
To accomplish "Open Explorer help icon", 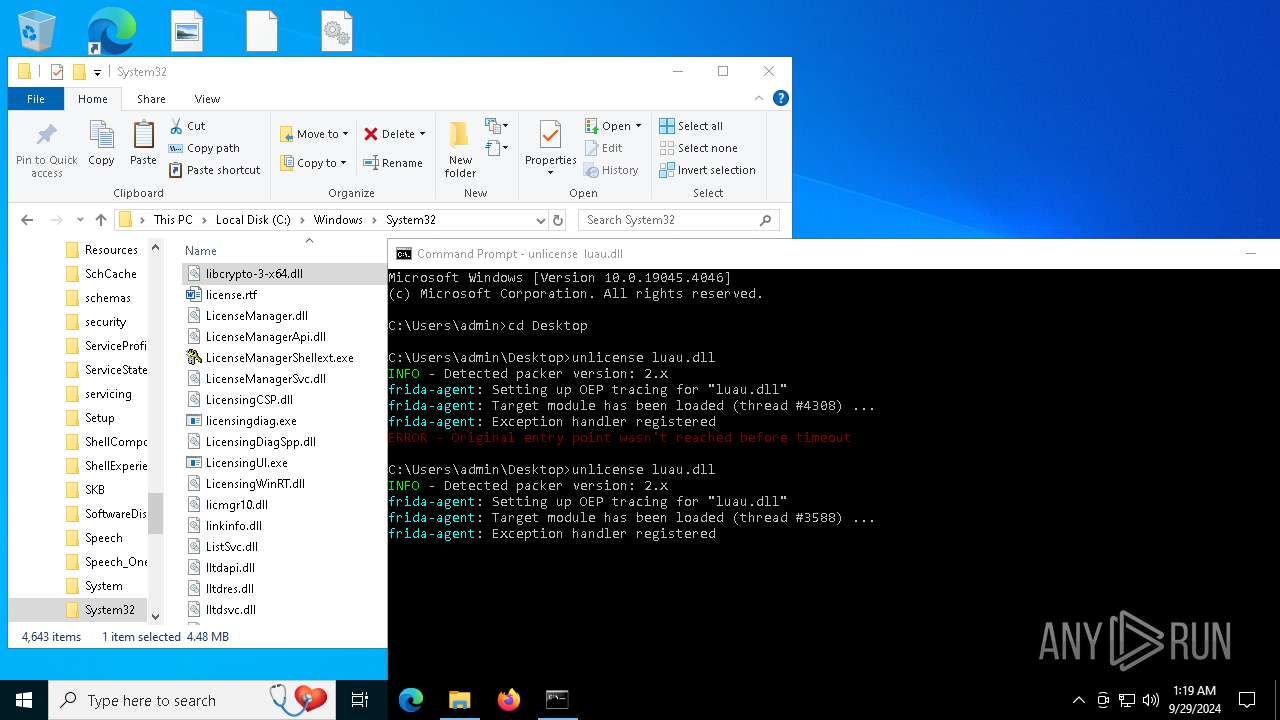I will point(781,98).
